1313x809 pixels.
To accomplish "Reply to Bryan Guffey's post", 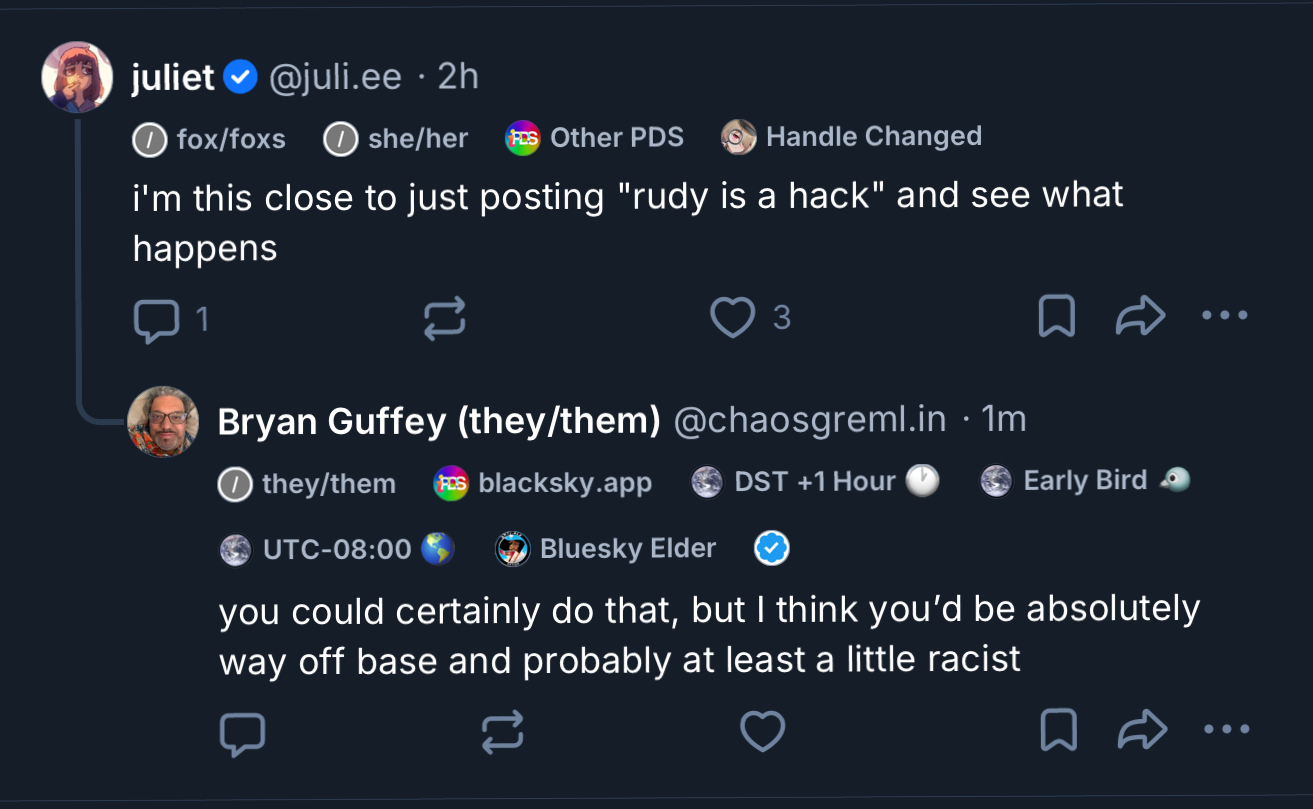I will point(242,733).
